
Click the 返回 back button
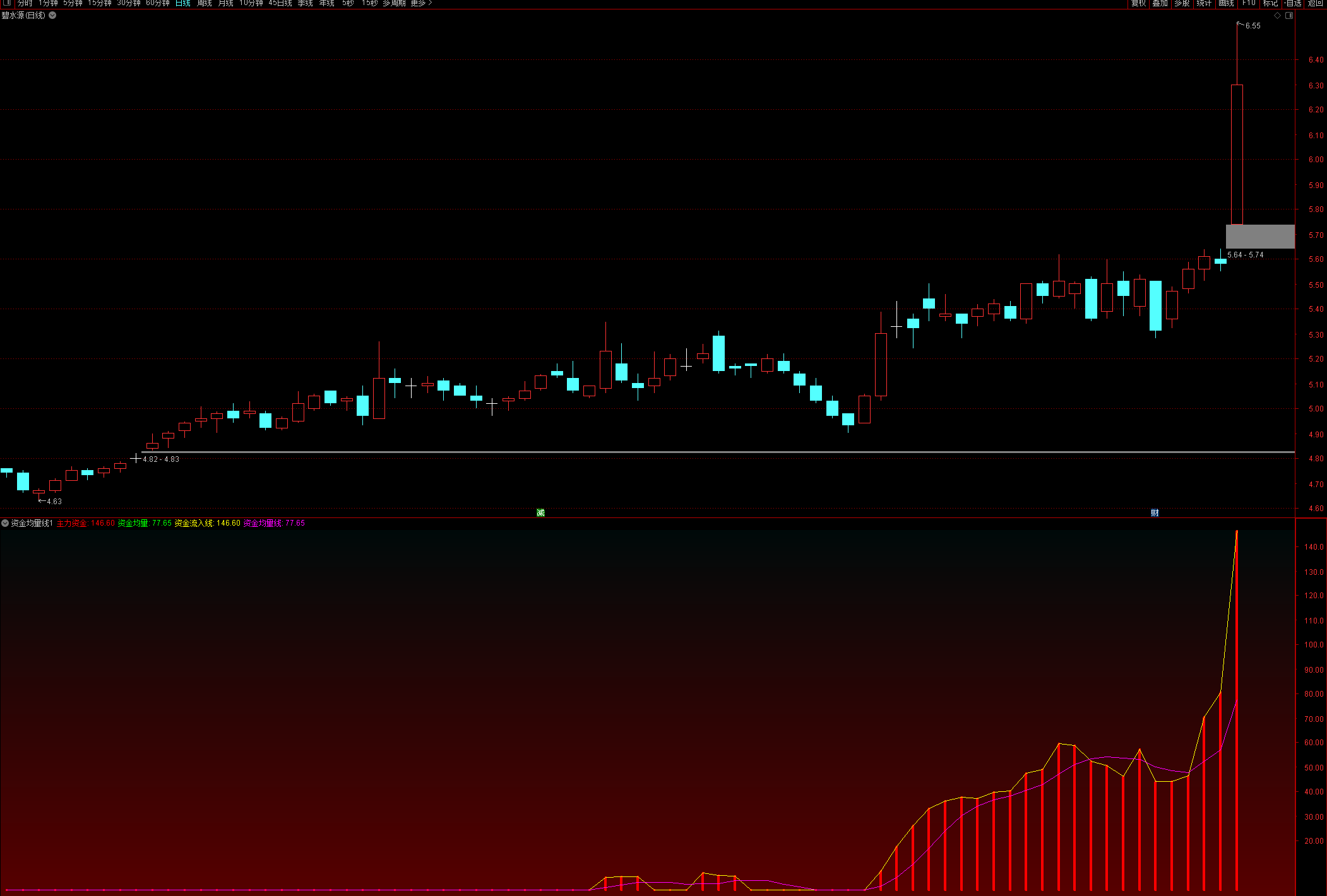1315,3
